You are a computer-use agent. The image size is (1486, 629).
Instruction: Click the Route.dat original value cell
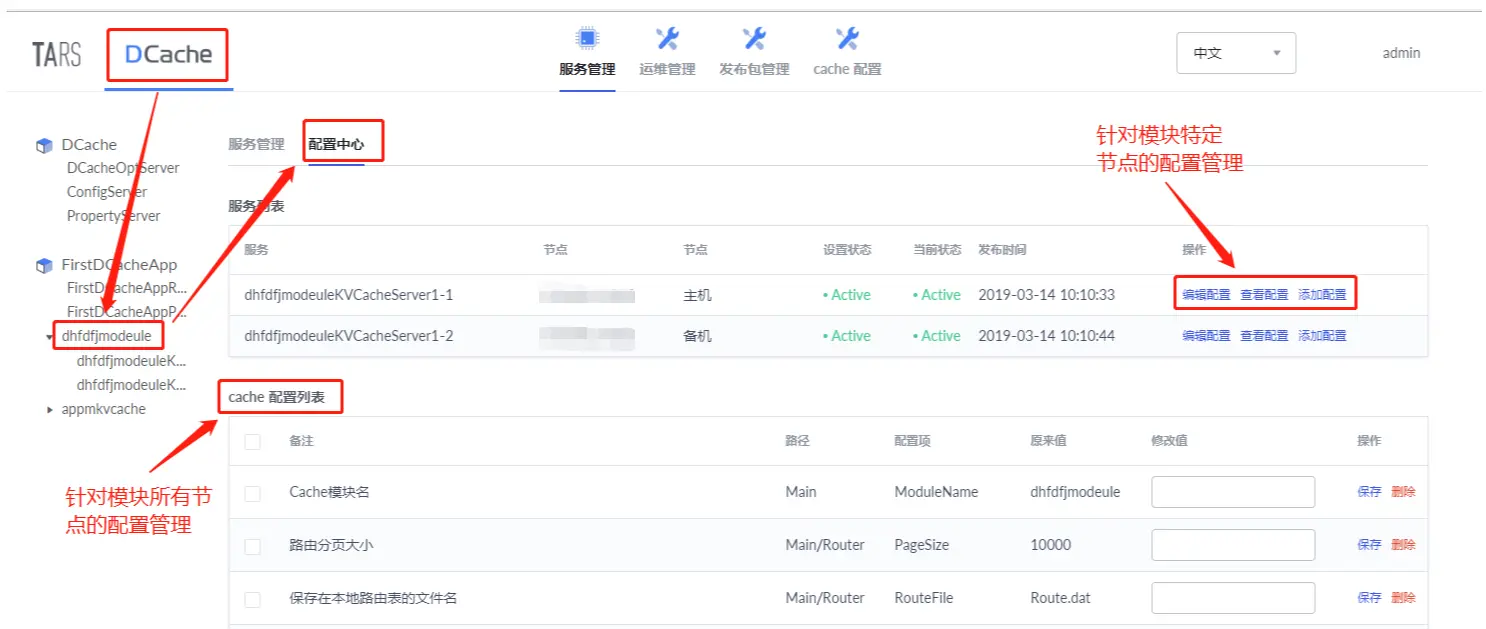coord(1060,598)
